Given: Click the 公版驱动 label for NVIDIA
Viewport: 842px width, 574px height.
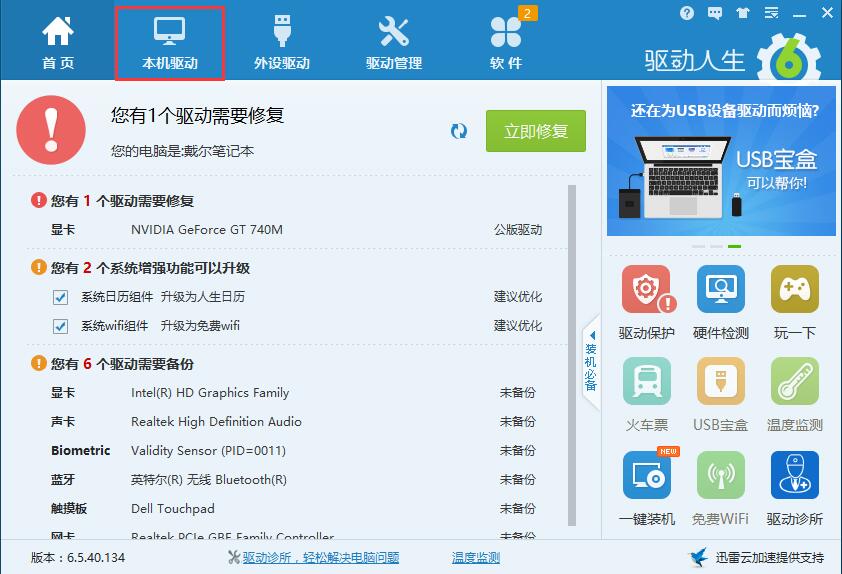Looking at the screenshot, I should click(x=518, y=230).
